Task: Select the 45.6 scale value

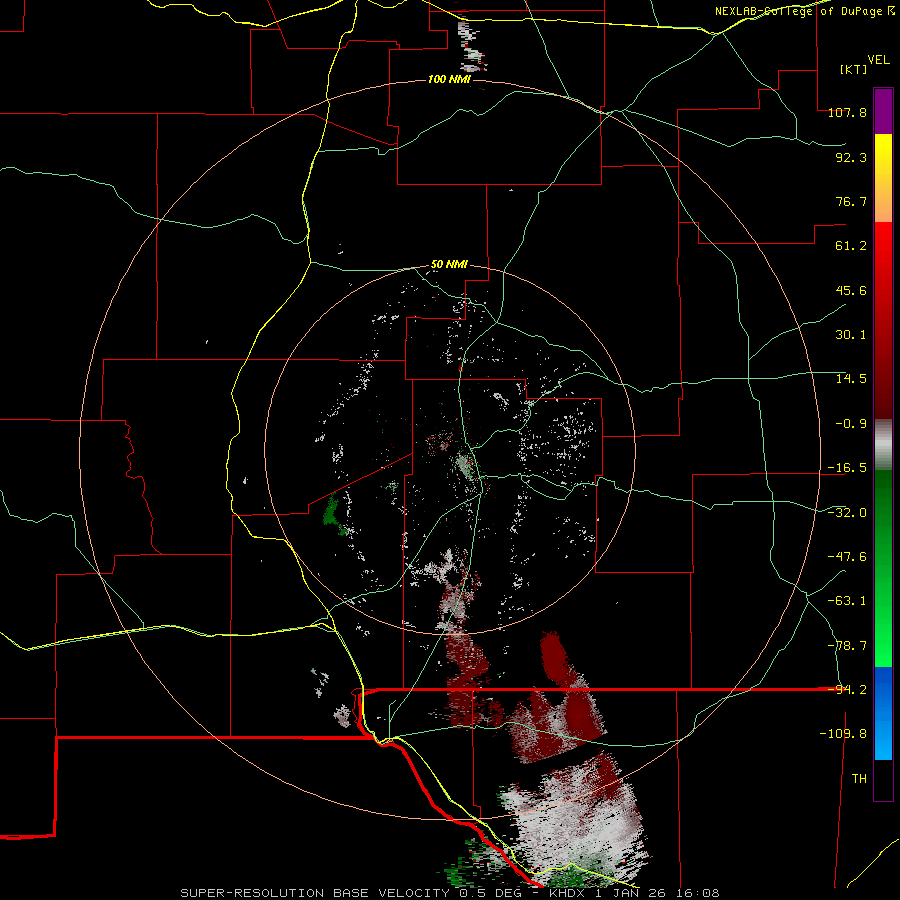Action: click(x=851, y=290)
